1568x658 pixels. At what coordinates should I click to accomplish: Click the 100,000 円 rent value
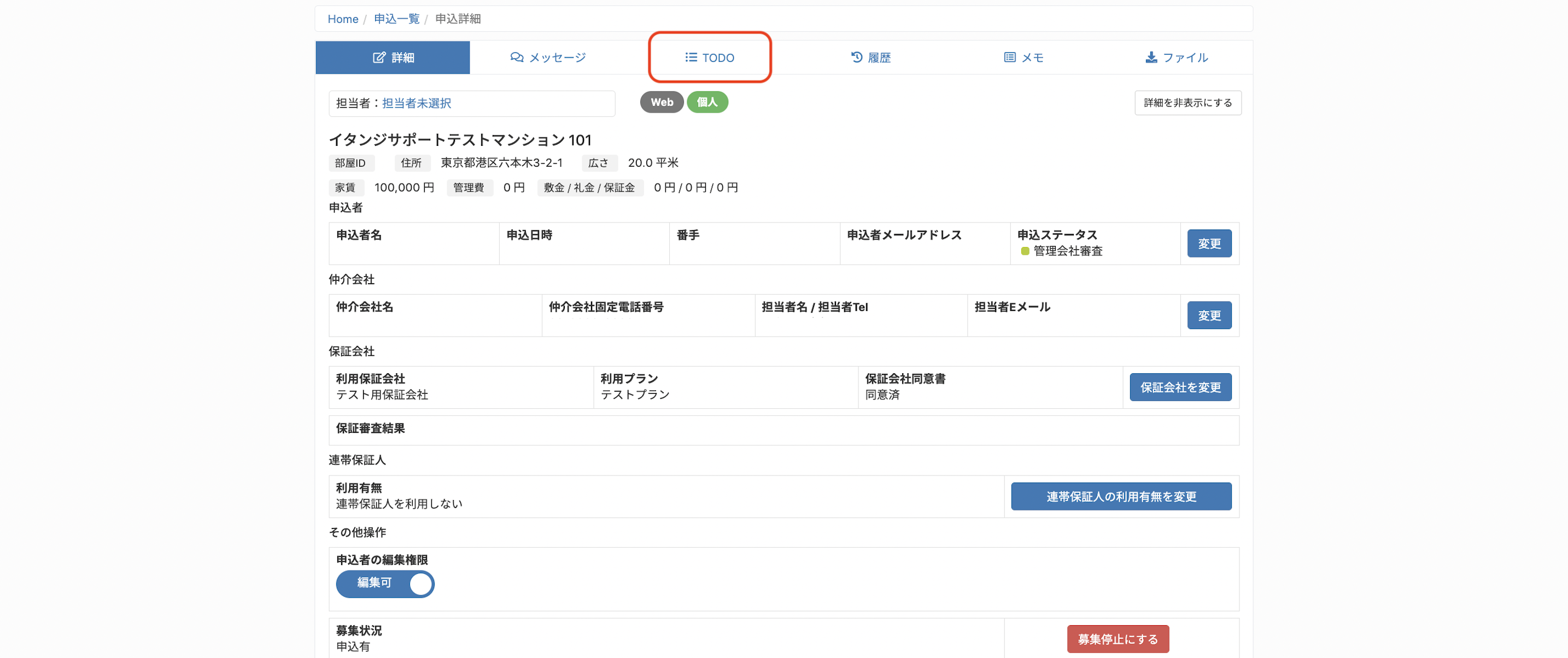pos(403,187)
